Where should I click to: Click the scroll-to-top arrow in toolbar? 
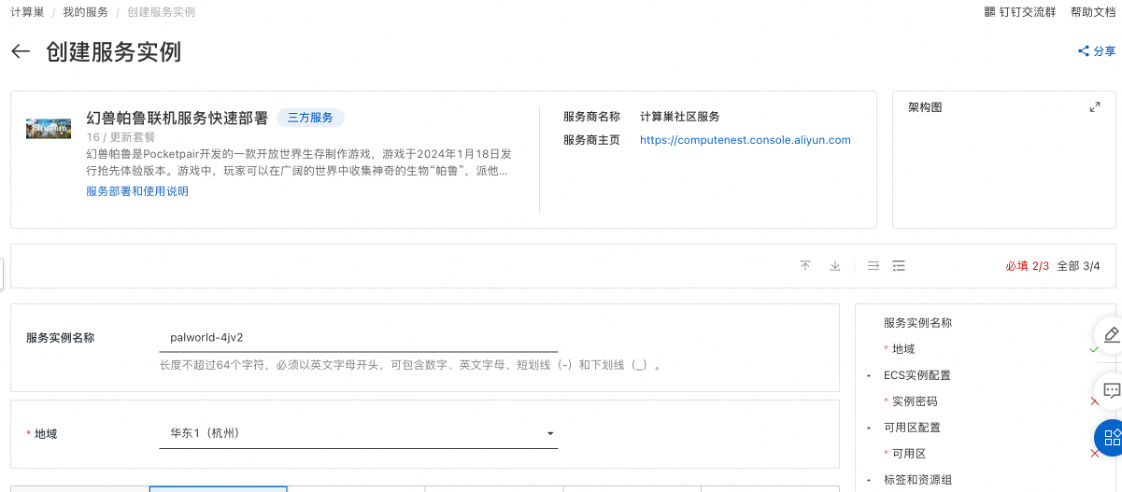pyautogui.click(x=805, y=266)
